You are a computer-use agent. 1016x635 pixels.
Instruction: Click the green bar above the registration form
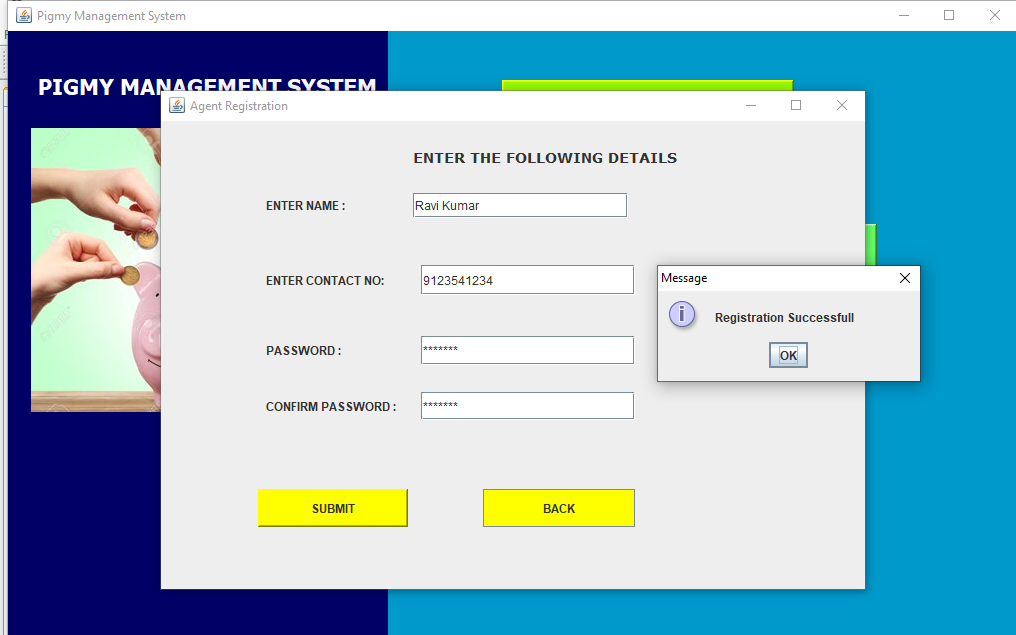[x=647, y=85]
